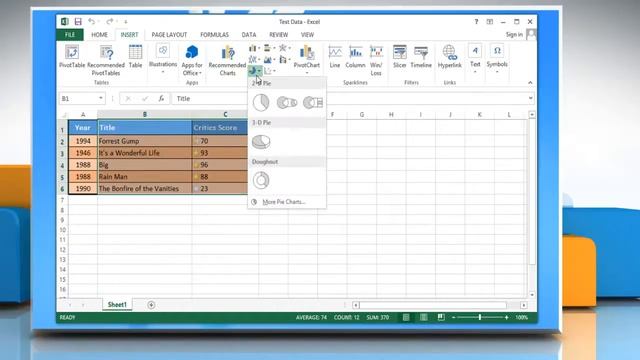Image resolution: width=640 pixels, height=360 pixels.
Task: Switch to Page Break Preview in status bar
Action: click(441, 317)
